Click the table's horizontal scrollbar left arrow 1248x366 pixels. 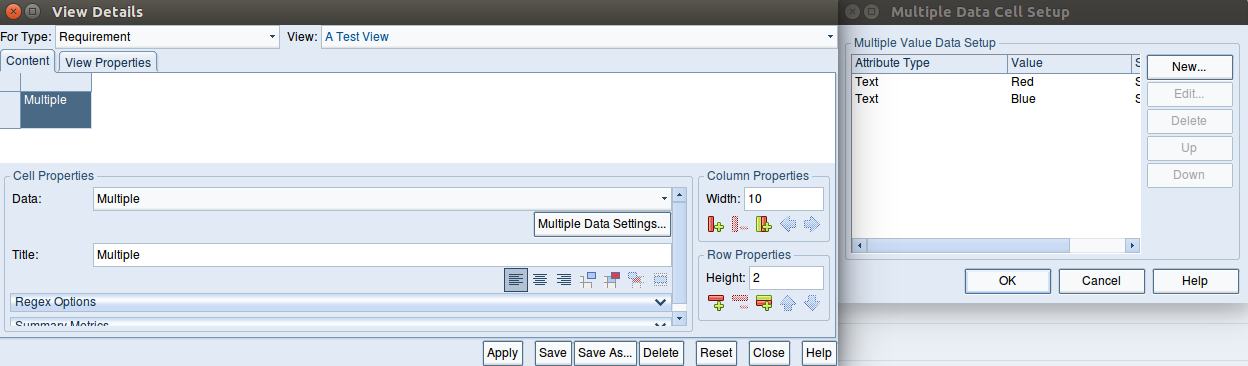[859, 245]
